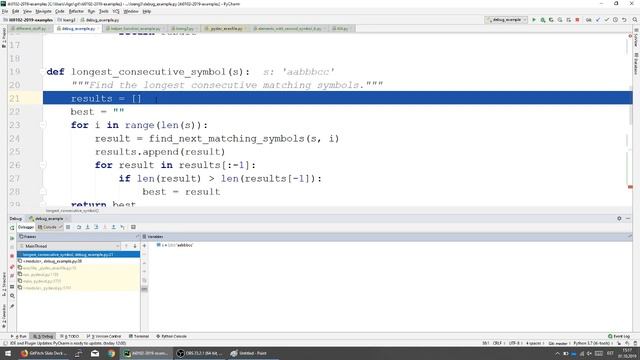This screenshot has width=640, height=360.
Task: Switch to pydoc_example.py editor tab
Action: pos(225,29)
